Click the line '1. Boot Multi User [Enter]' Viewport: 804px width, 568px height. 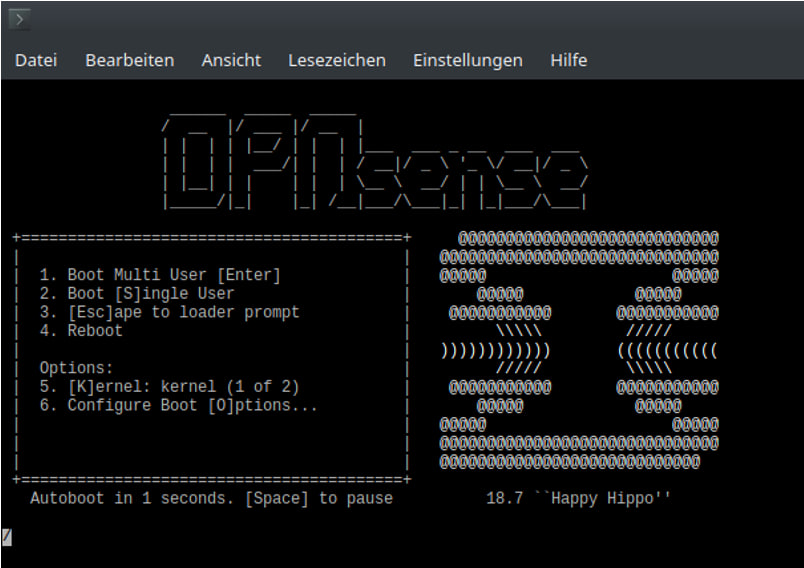(x=160, y=275)
